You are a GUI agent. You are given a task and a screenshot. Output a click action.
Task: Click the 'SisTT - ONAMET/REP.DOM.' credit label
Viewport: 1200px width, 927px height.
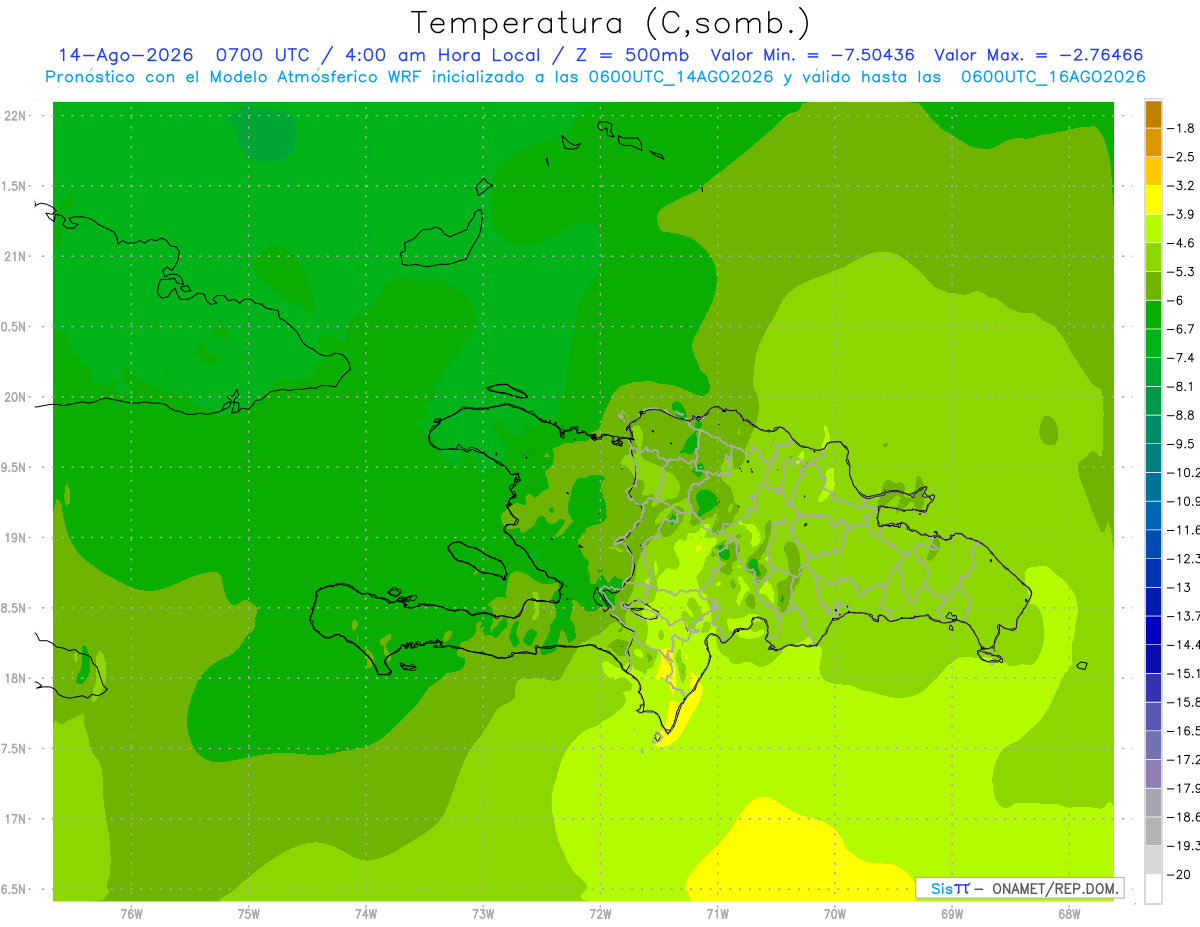tap(1020, 888)
